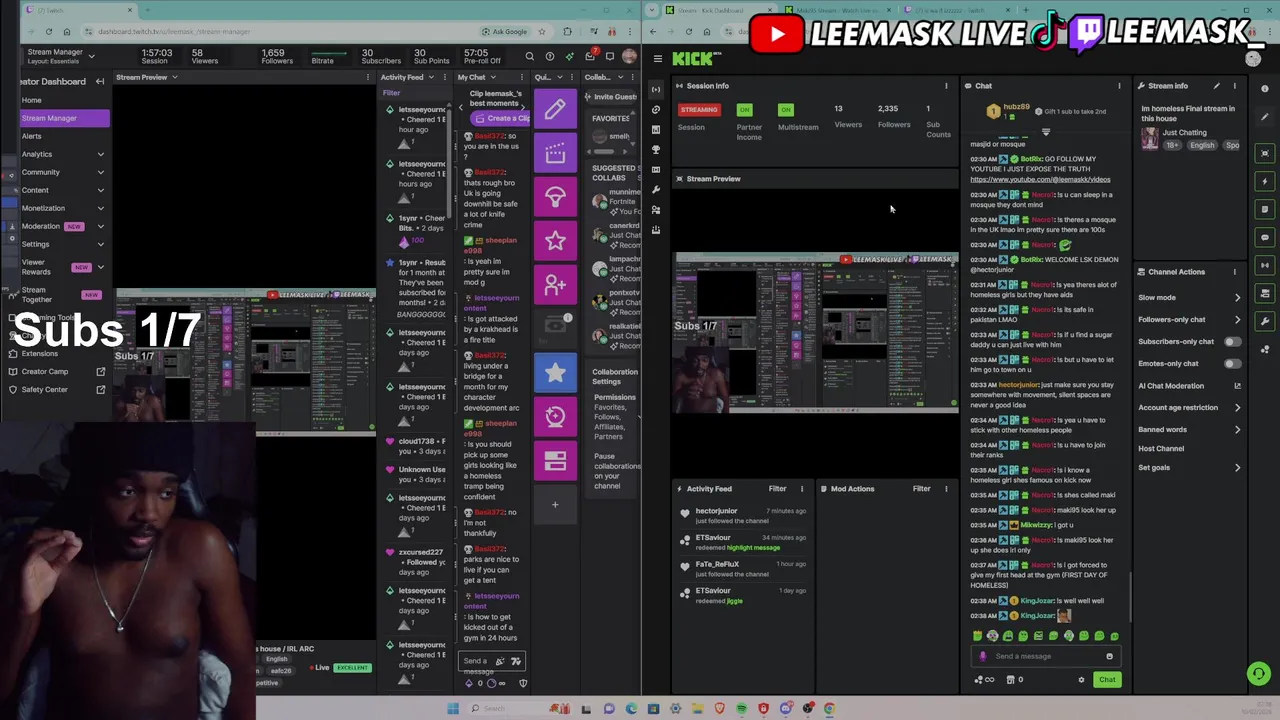
Task: Edit Kick Stream info with pencil icon
Action: [x=1217, y=86]
